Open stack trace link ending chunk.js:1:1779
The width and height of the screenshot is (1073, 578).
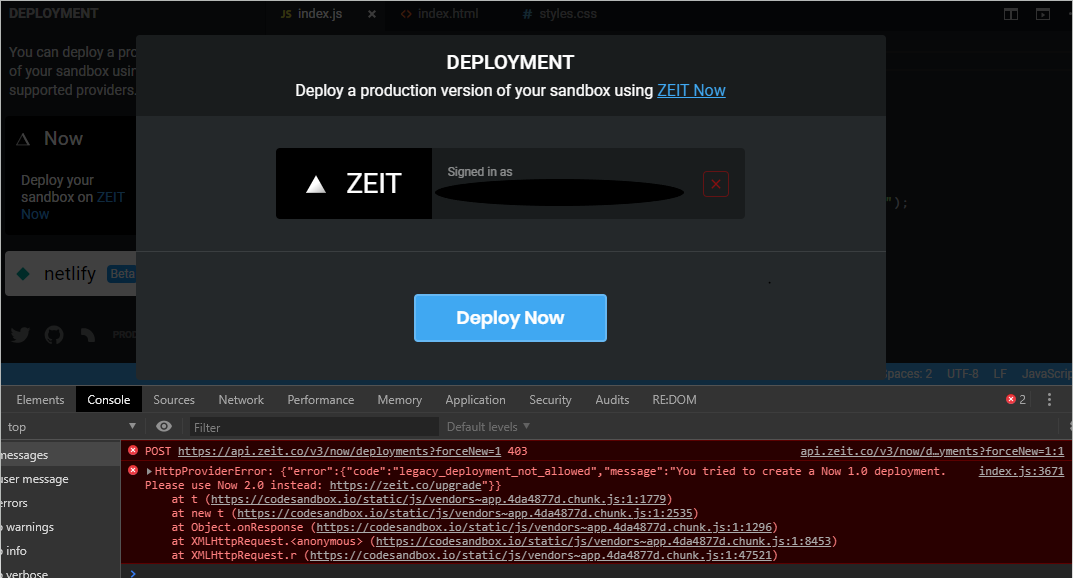click(x=438, y=499)
